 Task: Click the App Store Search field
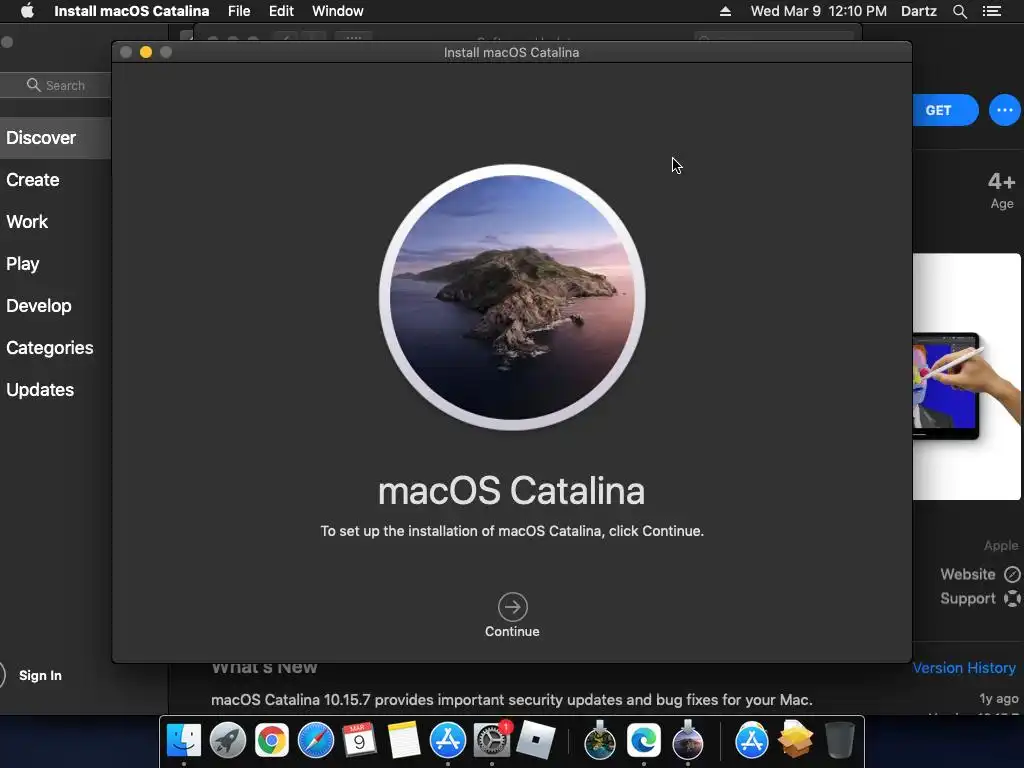tap(56, 85)
